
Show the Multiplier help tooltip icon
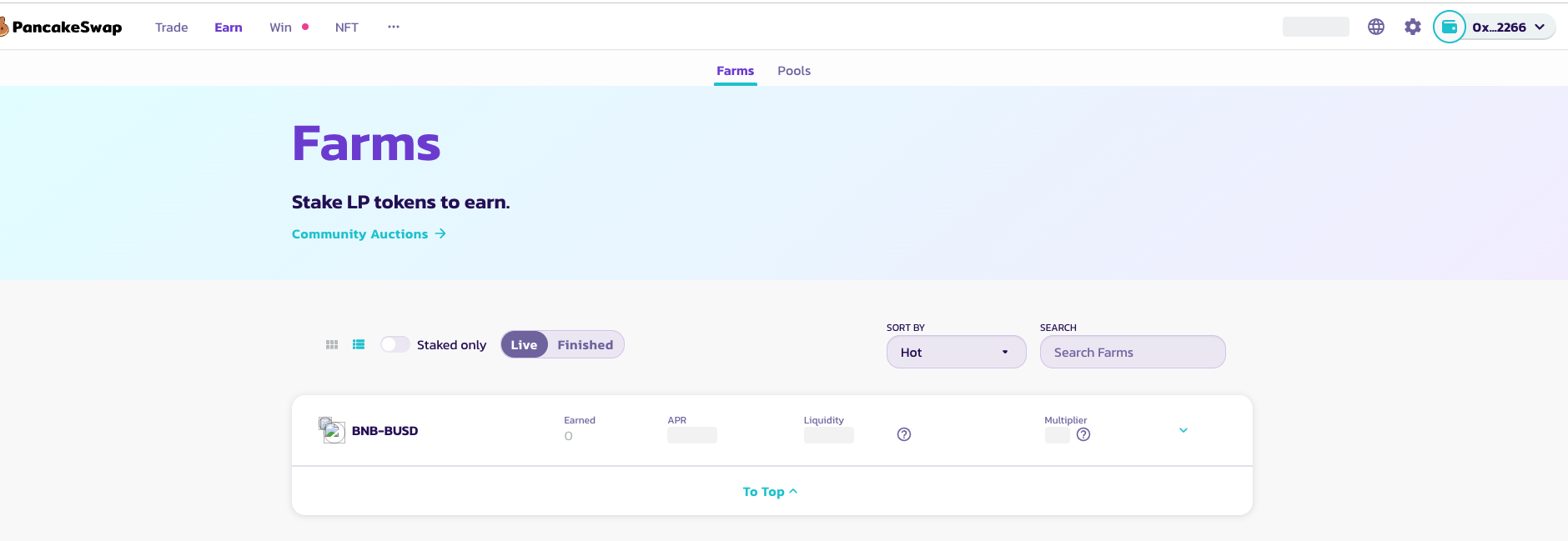pos(1083,434)
